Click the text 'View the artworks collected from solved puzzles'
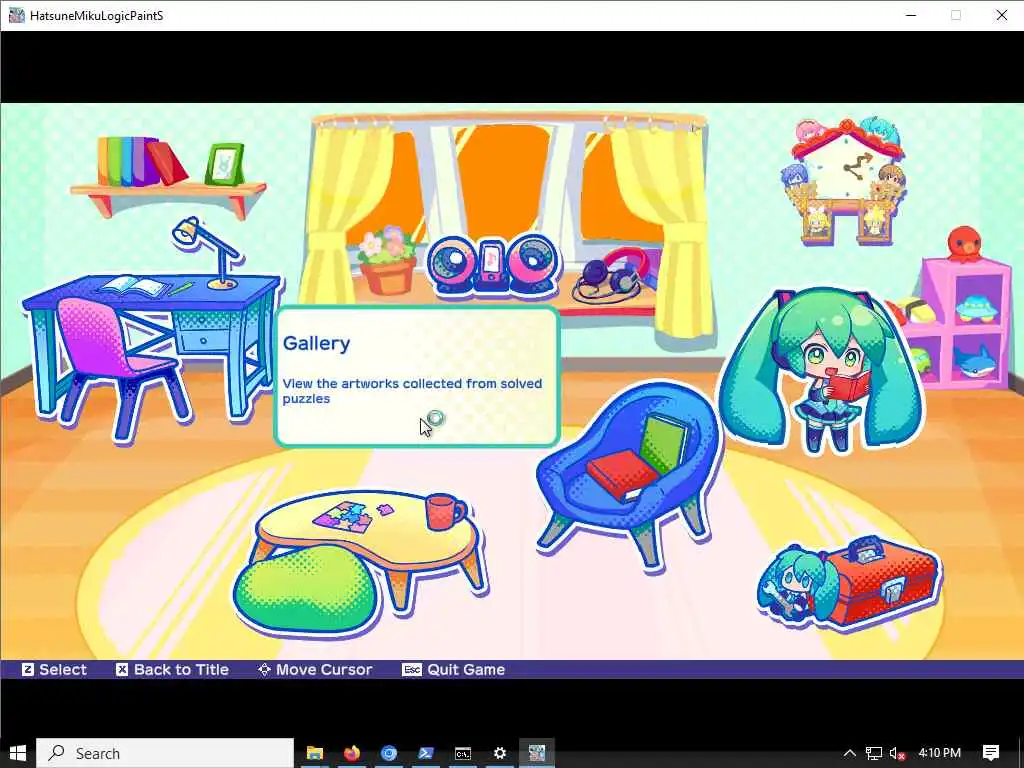This screenshot has width=1024, height=768. [412, 391]
